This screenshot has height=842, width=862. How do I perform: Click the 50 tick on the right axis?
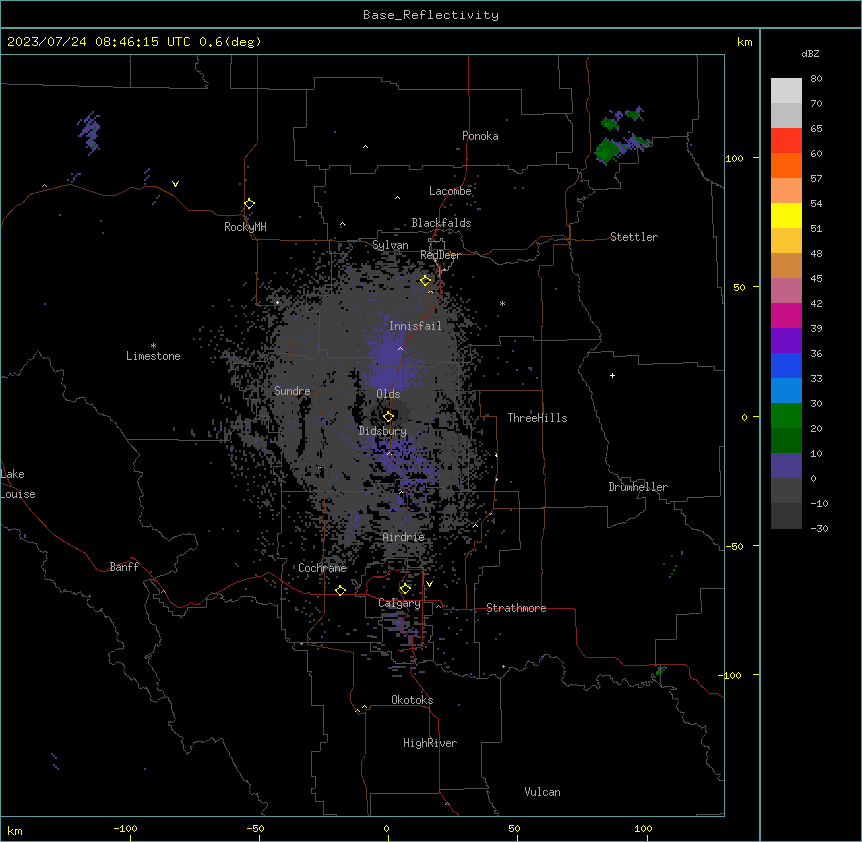[739, 287]
